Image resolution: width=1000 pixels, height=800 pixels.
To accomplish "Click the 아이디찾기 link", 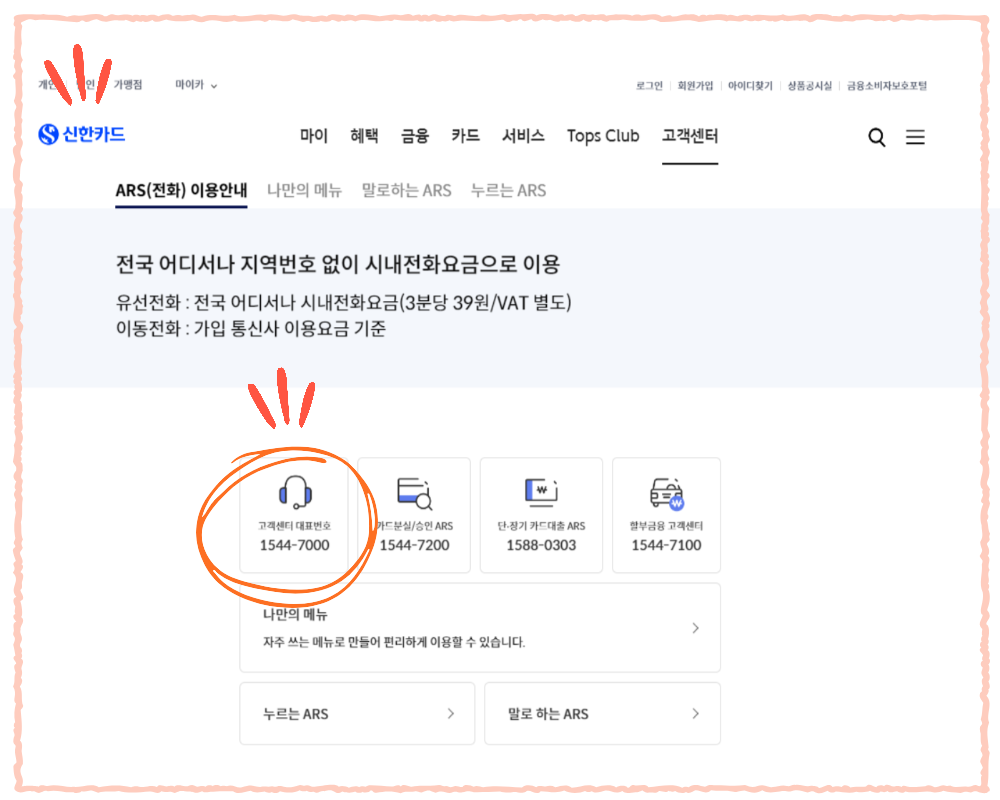I will (x=750, y=85).
